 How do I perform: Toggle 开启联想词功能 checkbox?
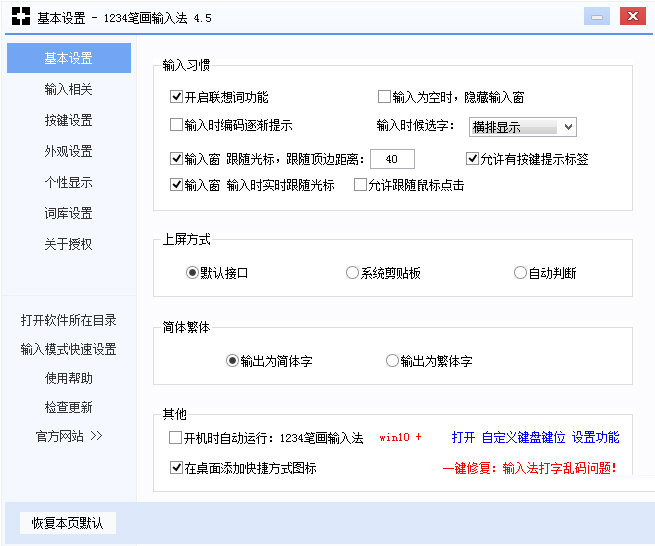(177, 97)
